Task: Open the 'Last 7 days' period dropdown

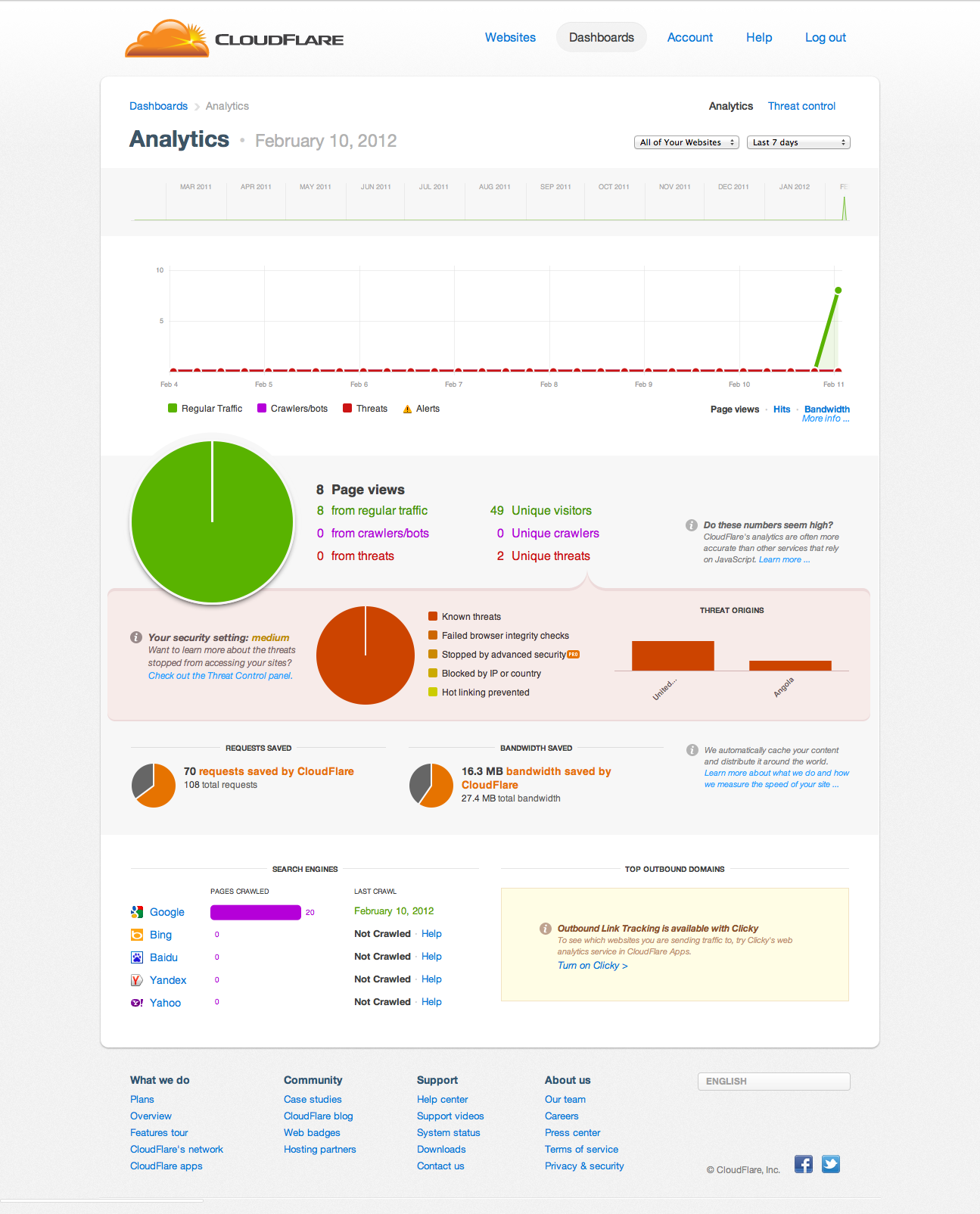Action: point(798,142)
